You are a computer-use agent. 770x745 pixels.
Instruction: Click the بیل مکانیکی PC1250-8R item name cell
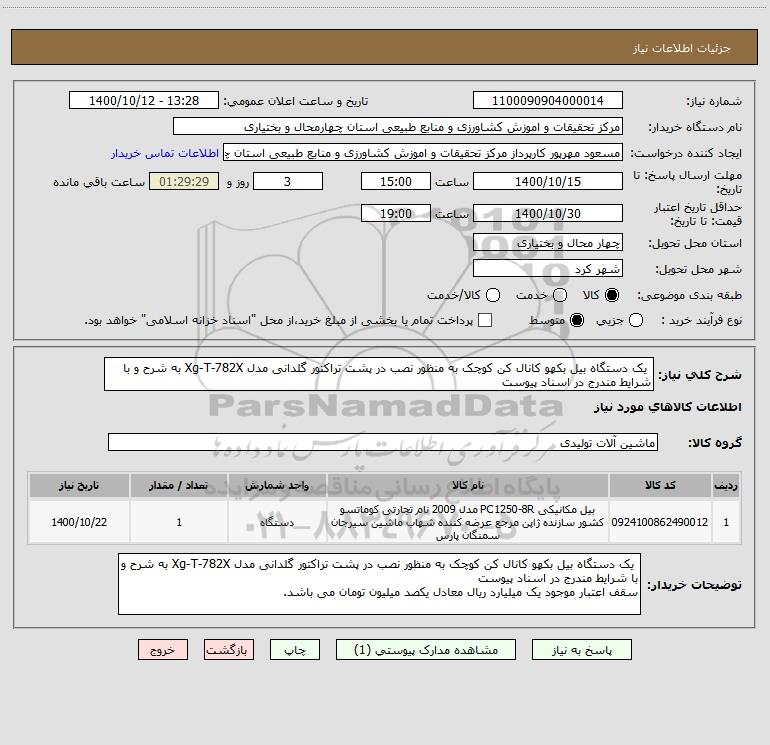[x=468, y=522]
